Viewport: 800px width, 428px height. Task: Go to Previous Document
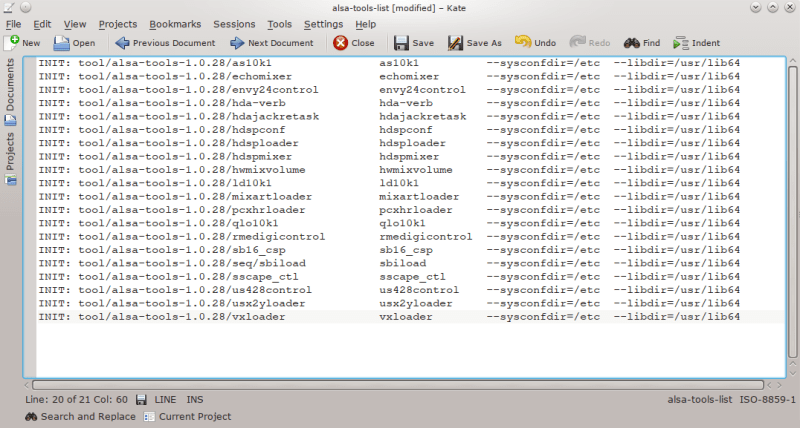point(165,43)
